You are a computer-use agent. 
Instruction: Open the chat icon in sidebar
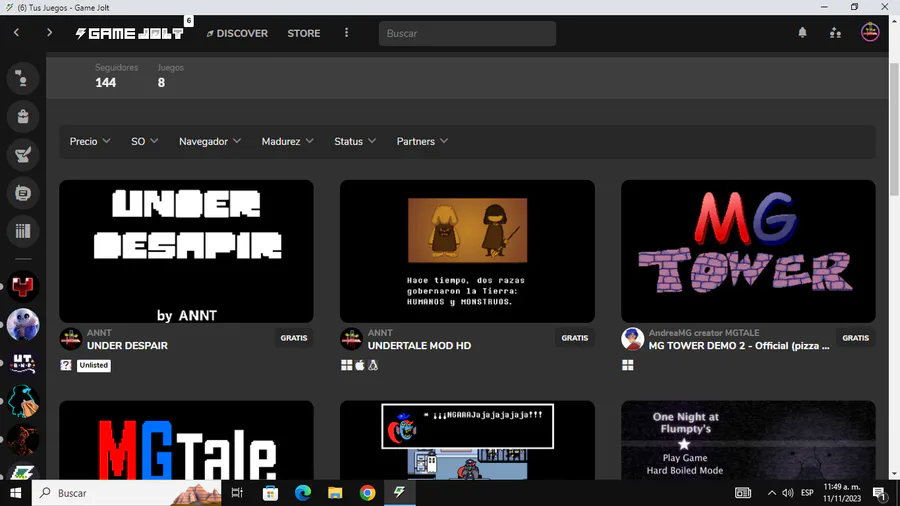23,78
